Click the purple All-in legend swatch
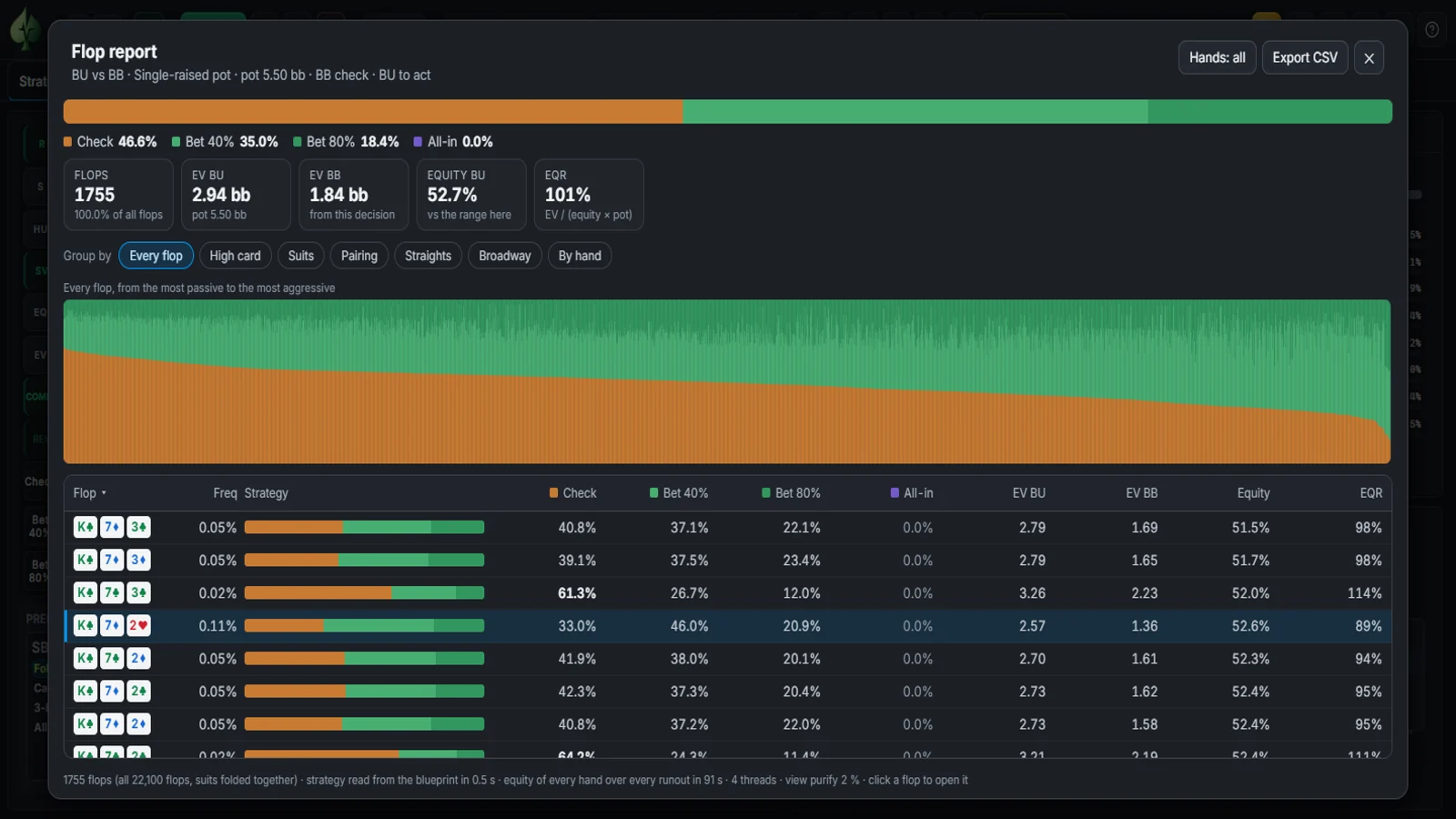Screen dimensions: 1456x819 [418, 142]
